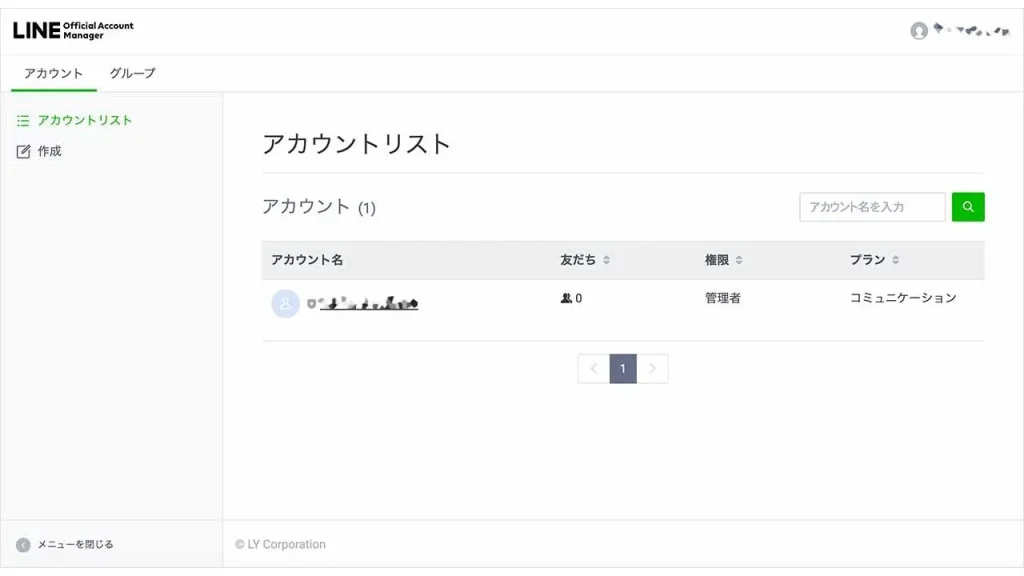Viewport: 1024px width, 576px height.
Task: Click the friends count icon in the row
Action: click(566, 298)
